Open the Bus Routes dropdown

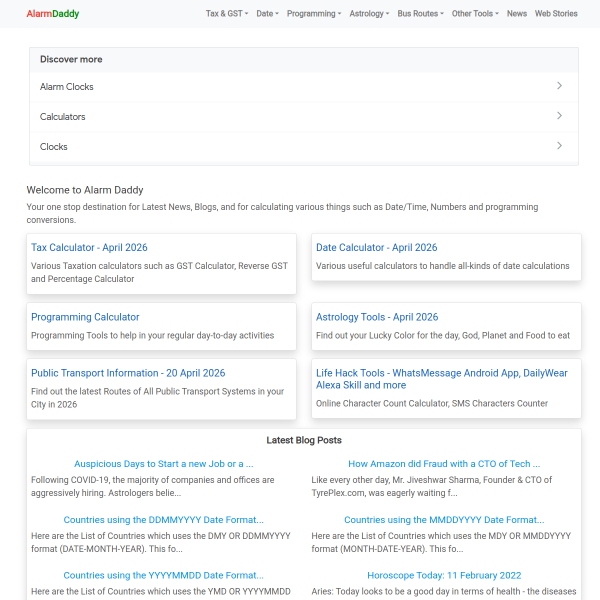coord(420,14)
